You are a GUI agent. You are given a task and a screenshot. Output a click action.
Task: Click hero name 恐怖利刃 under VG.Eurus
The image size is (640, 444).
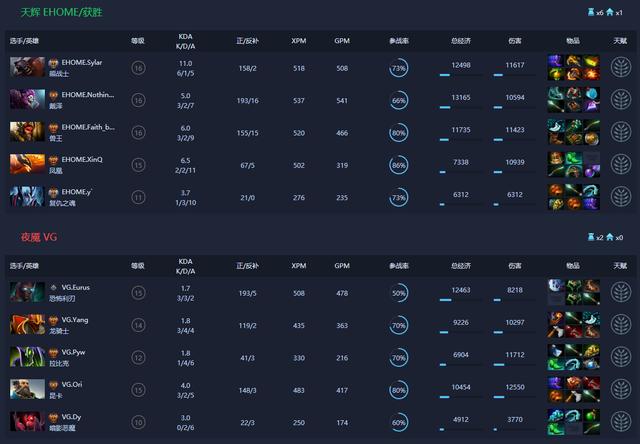coord(62,298)
